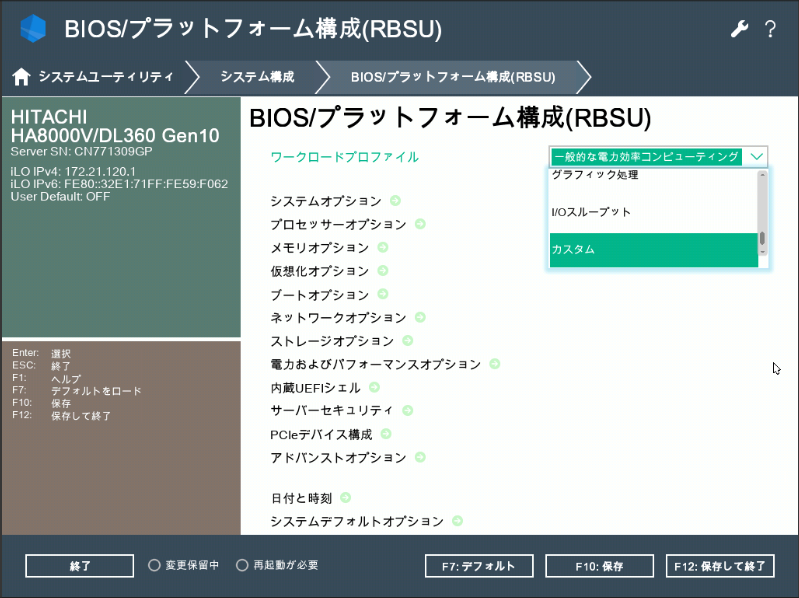Select I/Oスループット in the dropdown list
This screenshot has height=598, width=799.
pyautogui.click(x=653, y=212)
